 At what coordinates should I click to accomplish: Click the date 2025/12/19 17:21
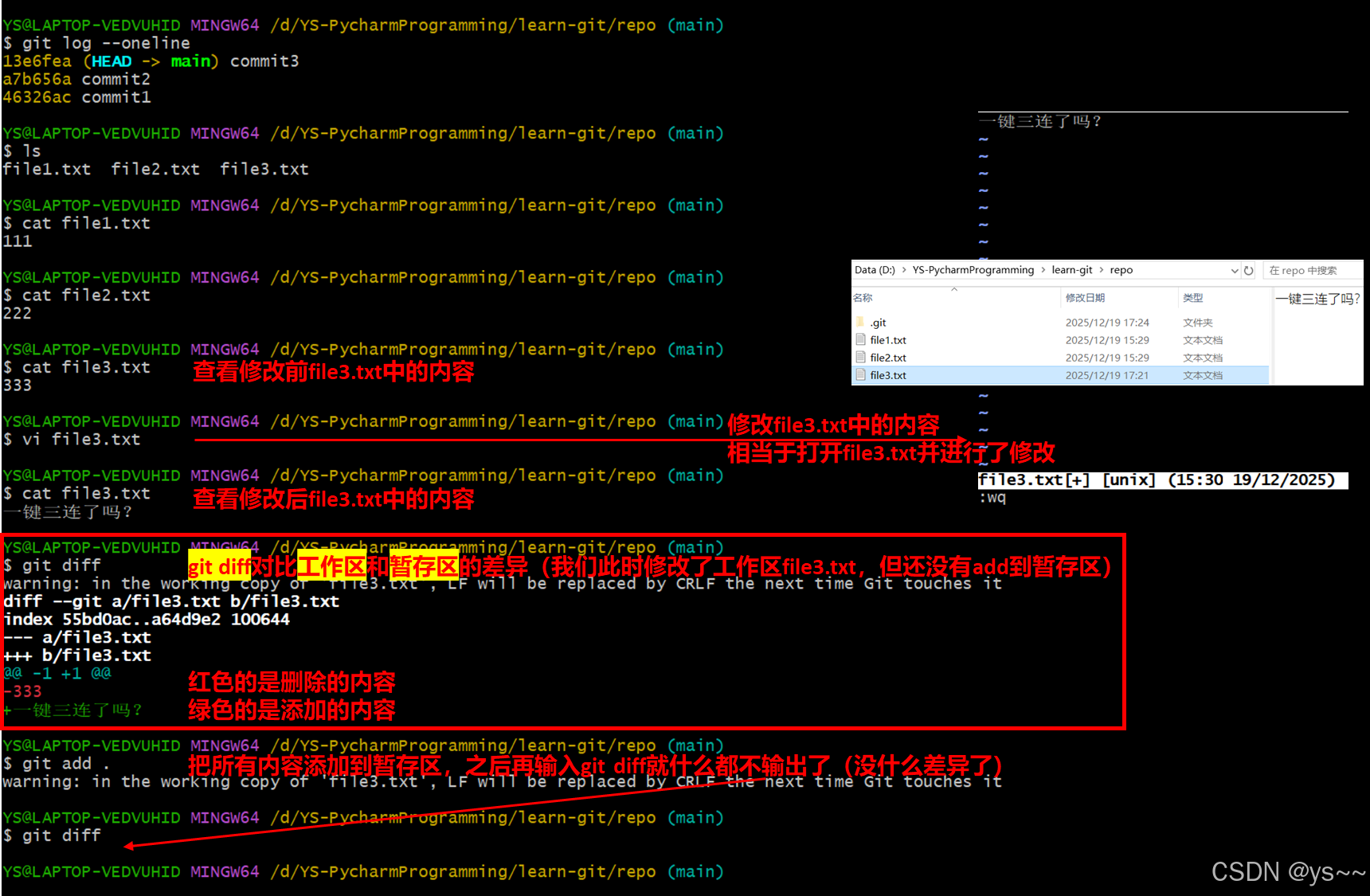[1107, 375]
